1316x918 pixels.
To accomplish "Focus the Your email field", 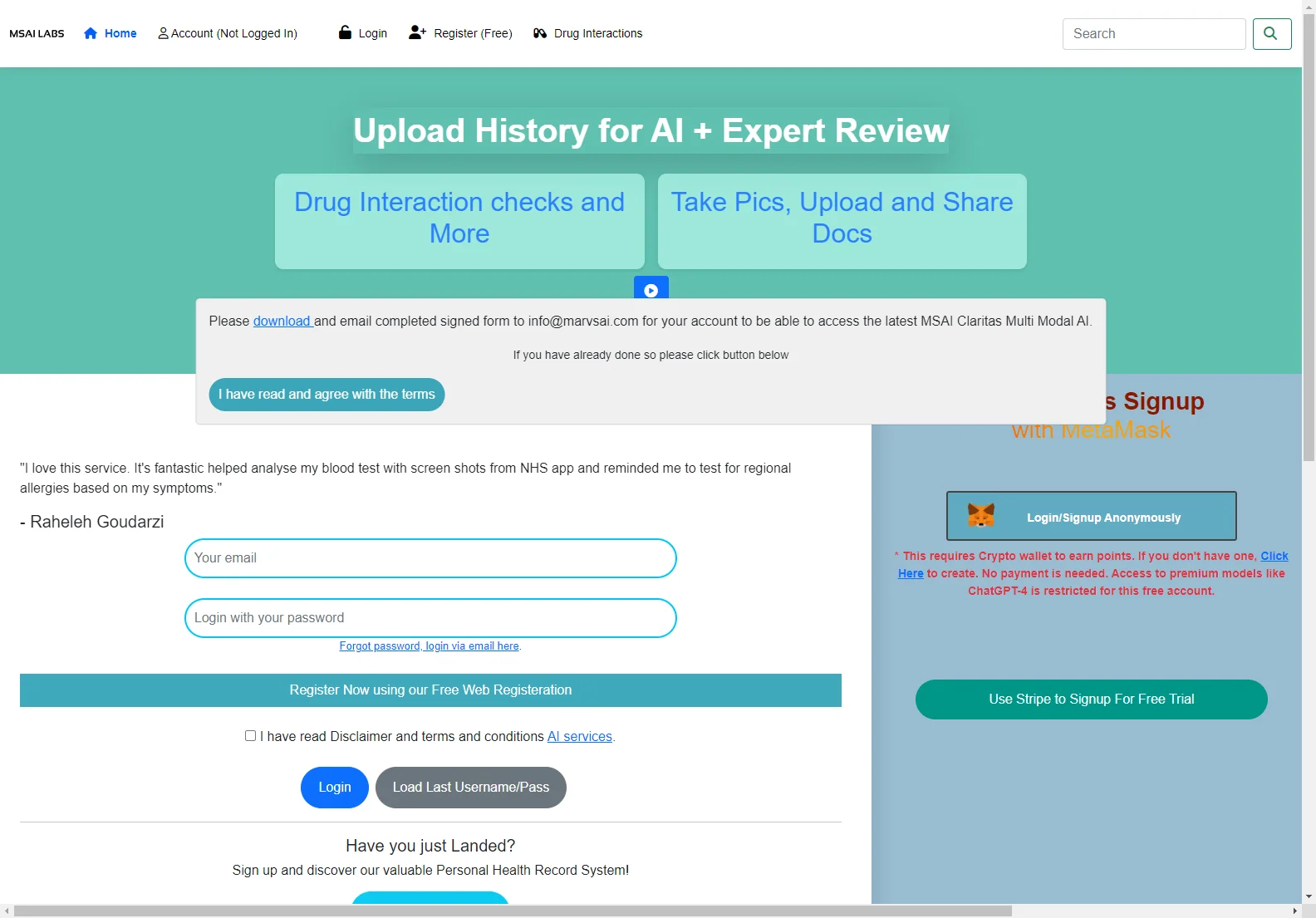I will [x=430, y=558].
